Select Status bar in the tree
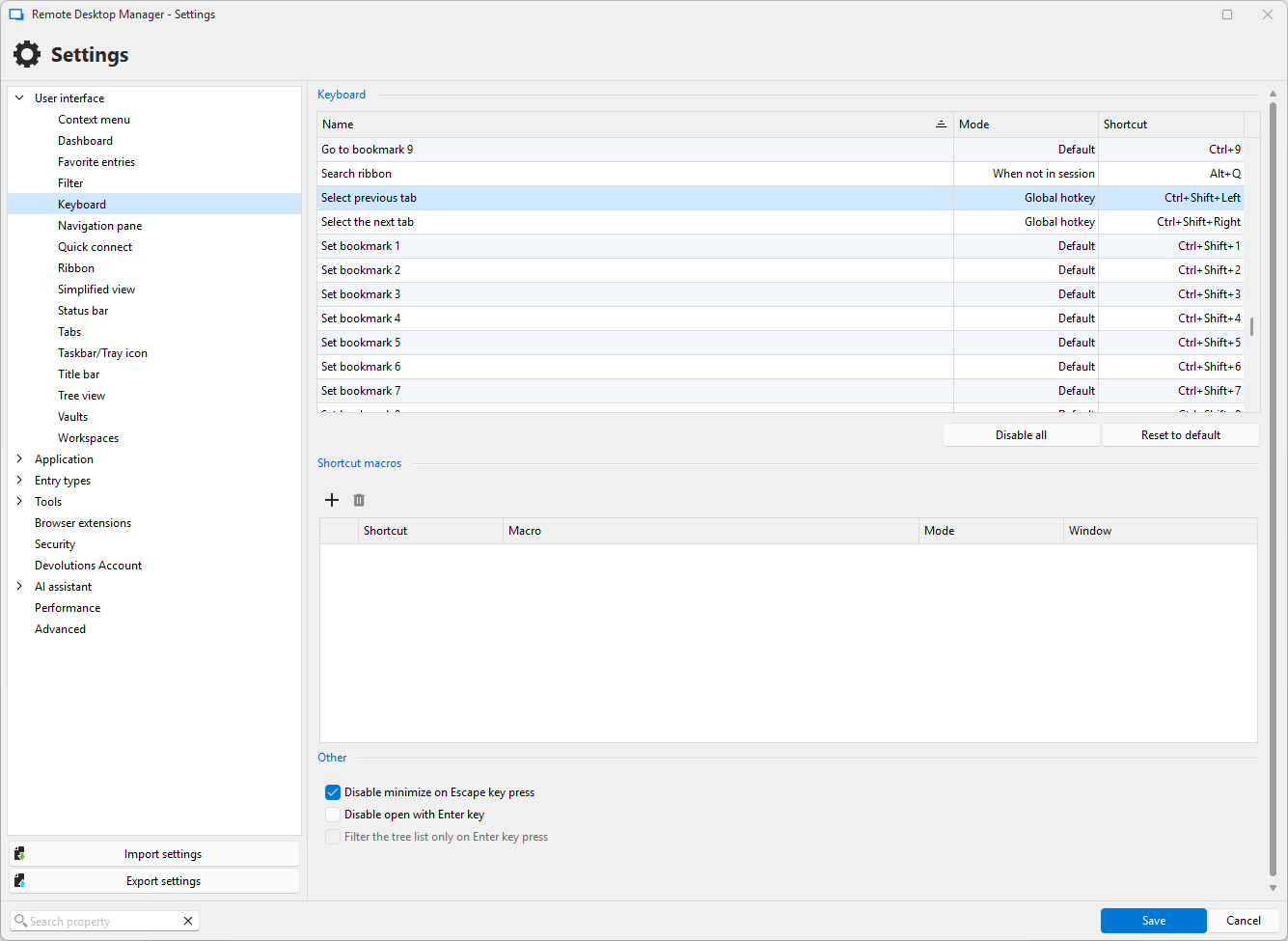This screenshot has width=1288, height=941. point(83,311)
